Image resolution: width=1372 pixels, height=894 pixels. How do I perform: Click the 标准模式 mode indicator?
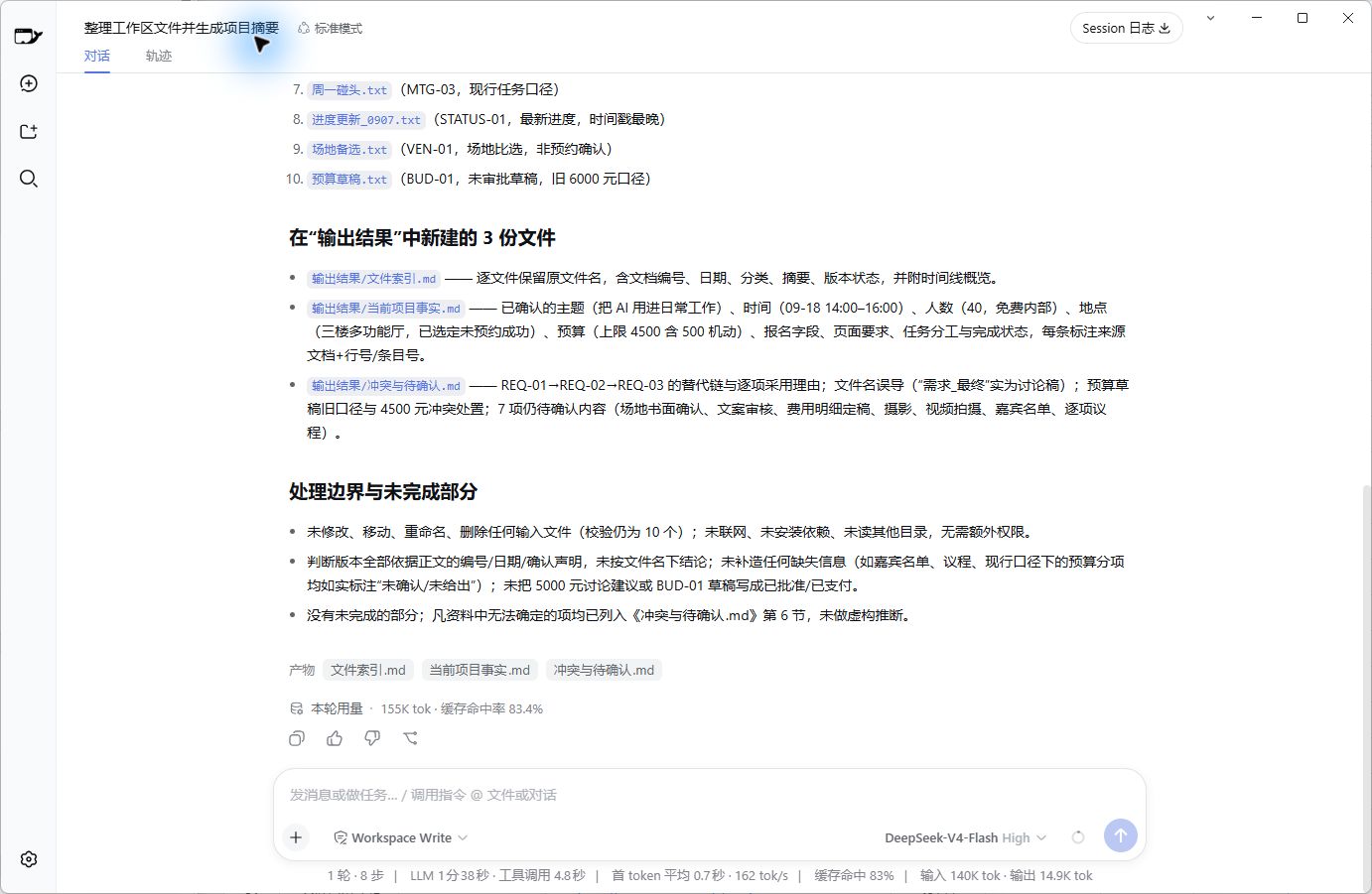coord(331,29)
